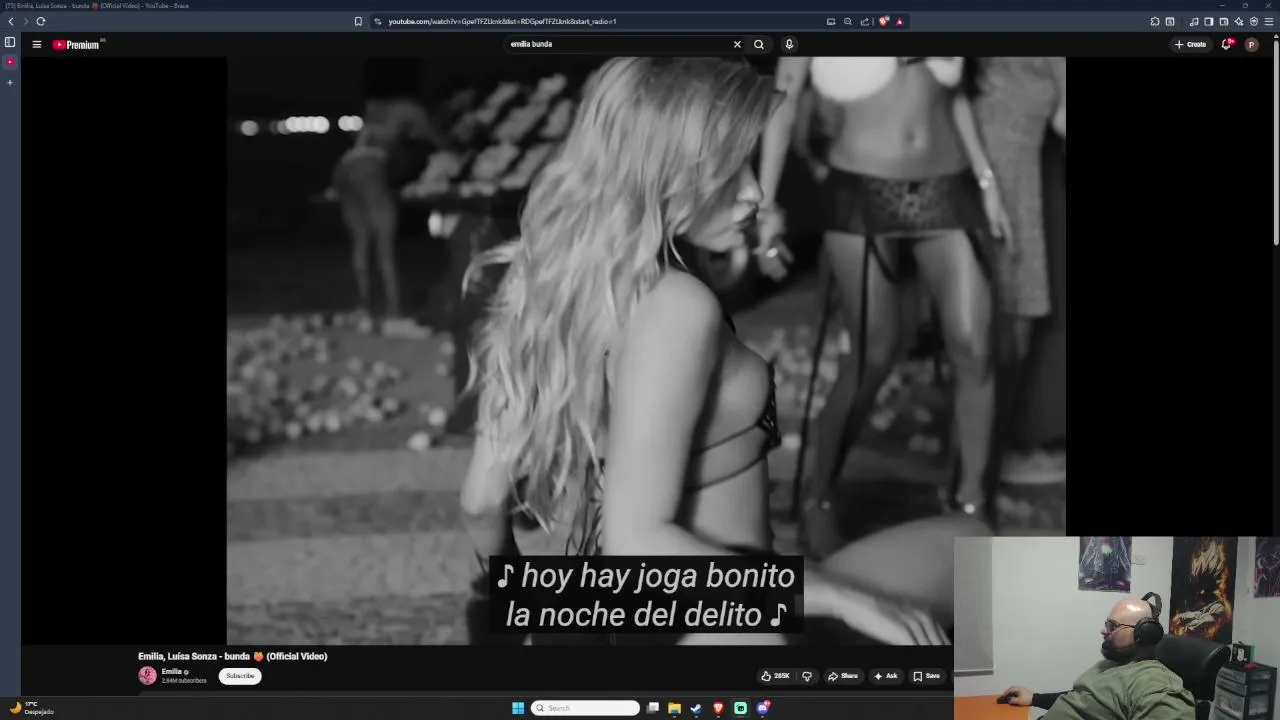Click the Windows taskbar Search box

pos(586,708)
